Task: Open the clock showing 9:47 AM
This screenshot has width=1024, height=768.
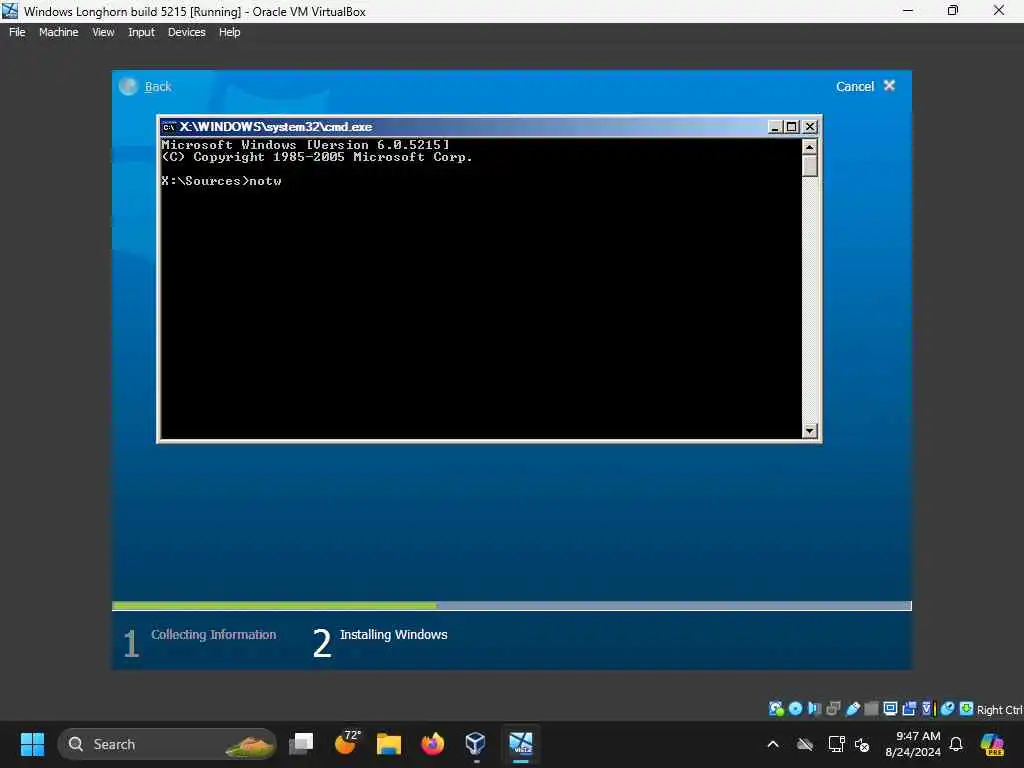Action: coord(913,744)
